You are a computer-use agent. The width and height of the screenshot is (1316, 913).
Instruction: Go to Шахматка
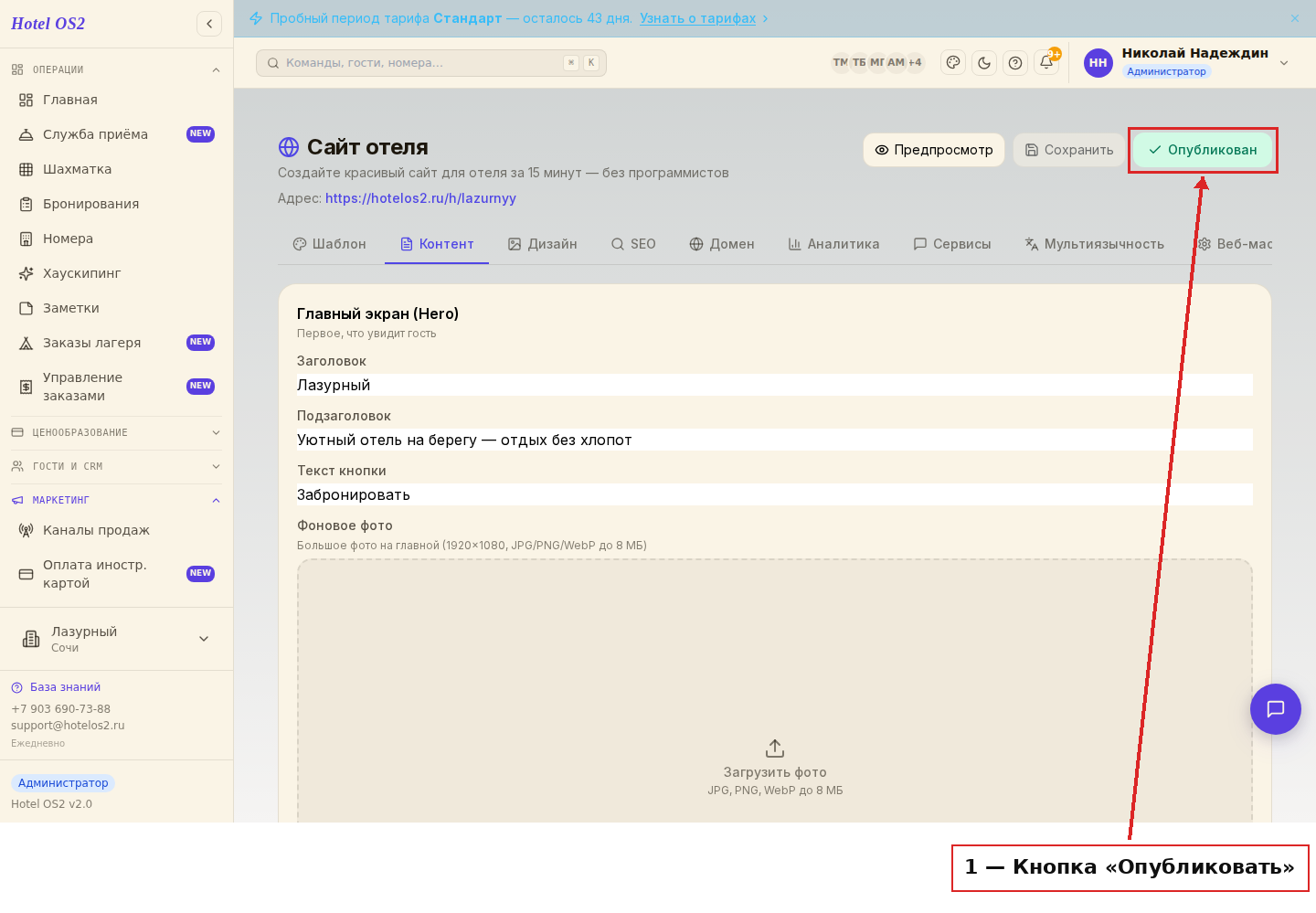116,169
